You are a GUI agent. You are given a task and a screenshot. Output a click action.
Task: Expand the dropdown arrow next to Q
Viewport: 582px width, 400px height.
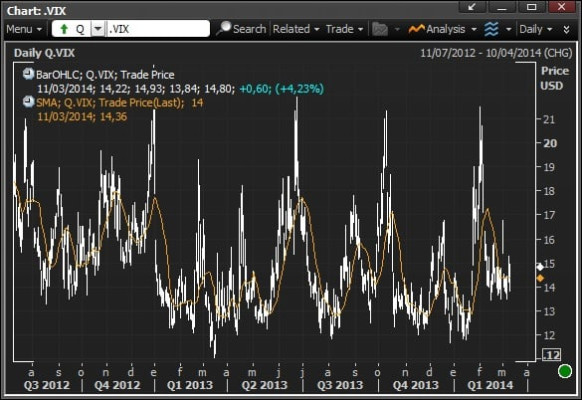(98, 29)
